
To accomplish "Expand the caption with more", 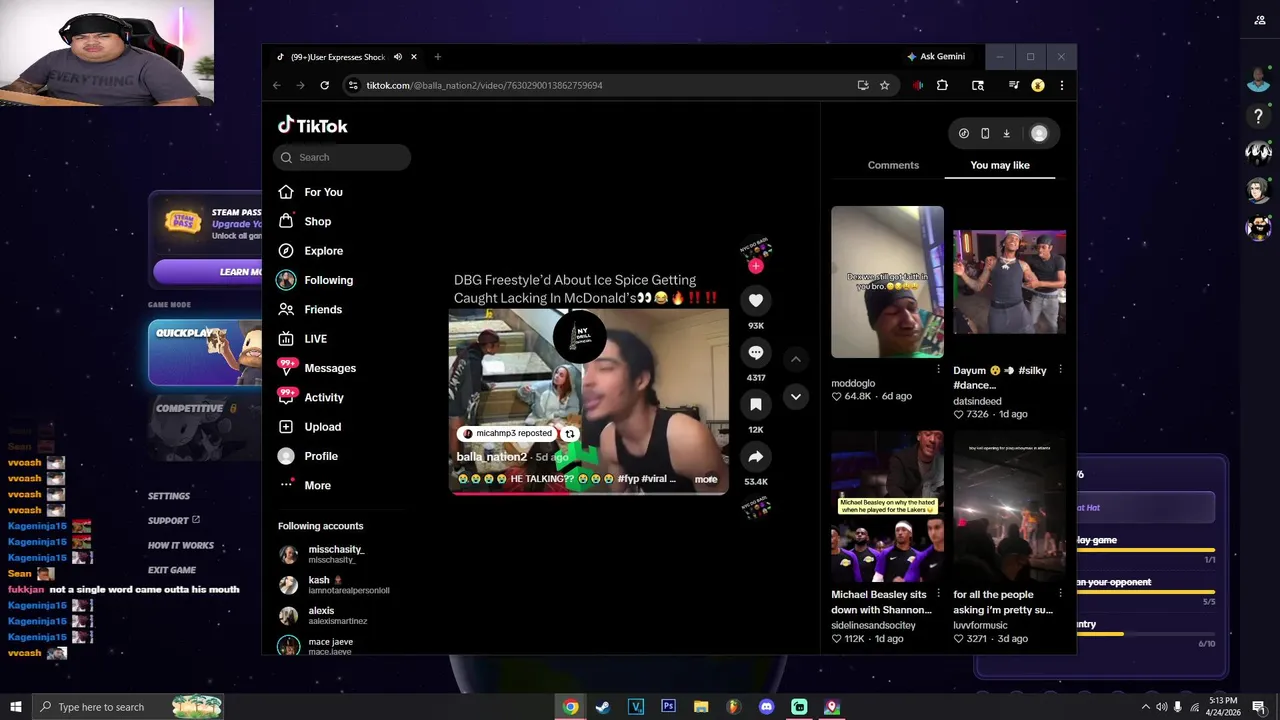I will [706, 479].
